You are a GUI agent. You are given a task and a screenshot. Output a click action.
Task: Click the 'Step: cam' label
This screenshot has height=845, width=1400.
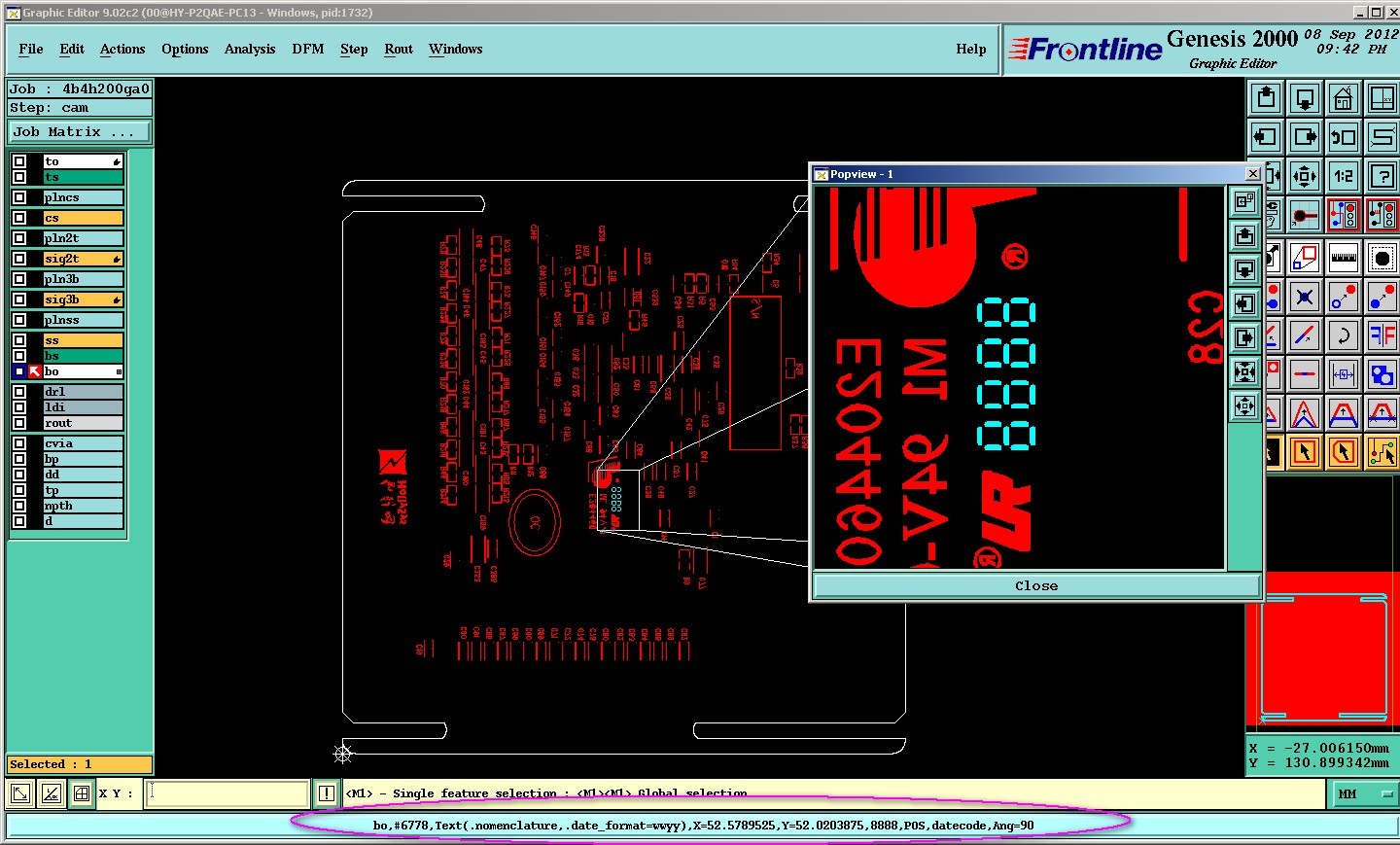coord(49,108)
